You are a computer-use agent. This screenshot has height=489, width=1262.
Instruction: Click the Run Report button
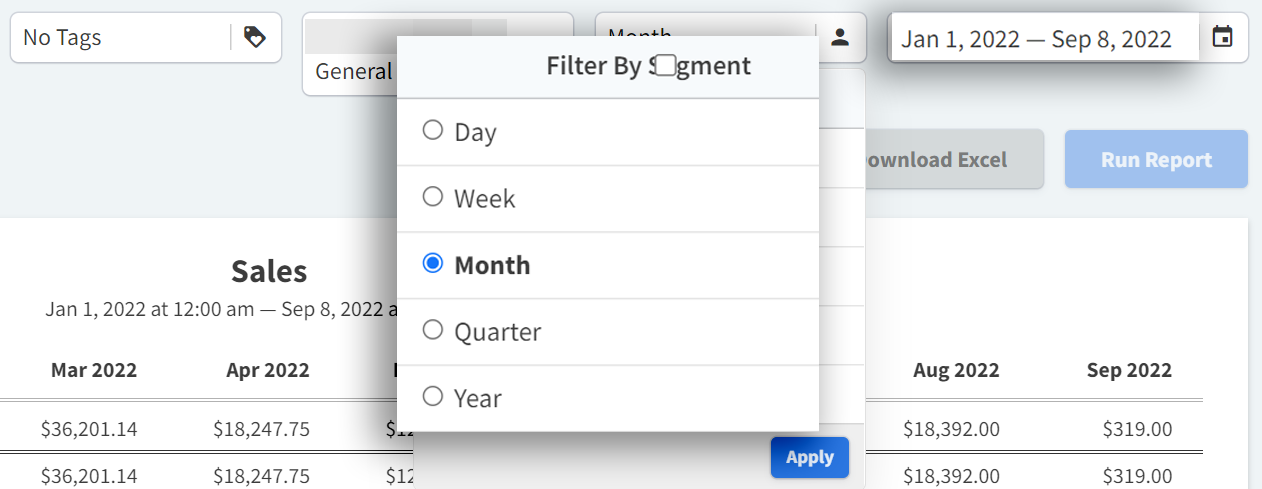[x=1156, y=160]
